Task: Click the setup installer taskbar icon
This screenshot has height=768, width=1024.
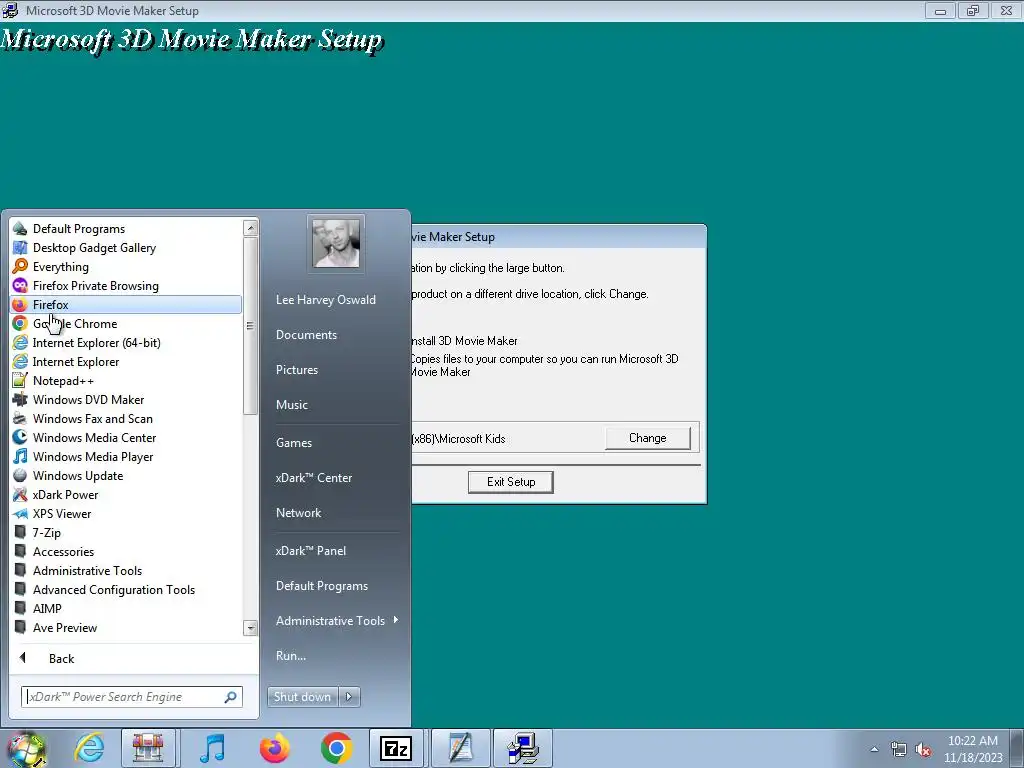Action: pos(522,748)
